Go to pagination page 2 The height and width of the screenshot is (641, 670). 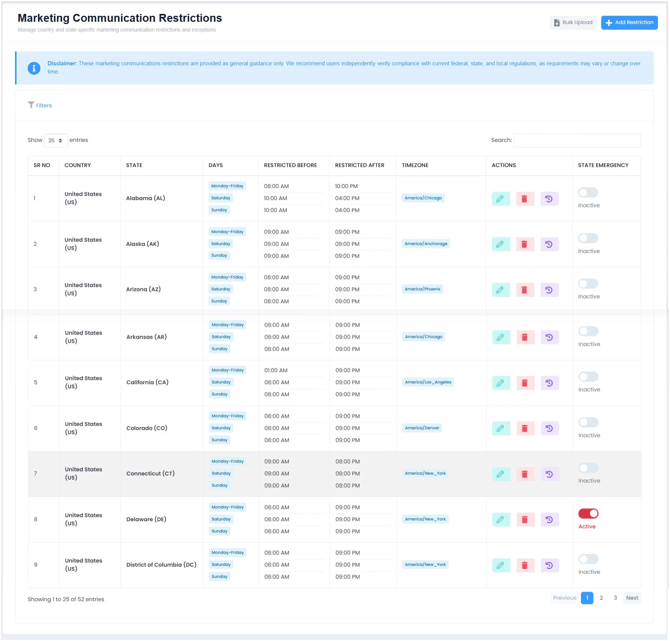[x=601, y=598]
